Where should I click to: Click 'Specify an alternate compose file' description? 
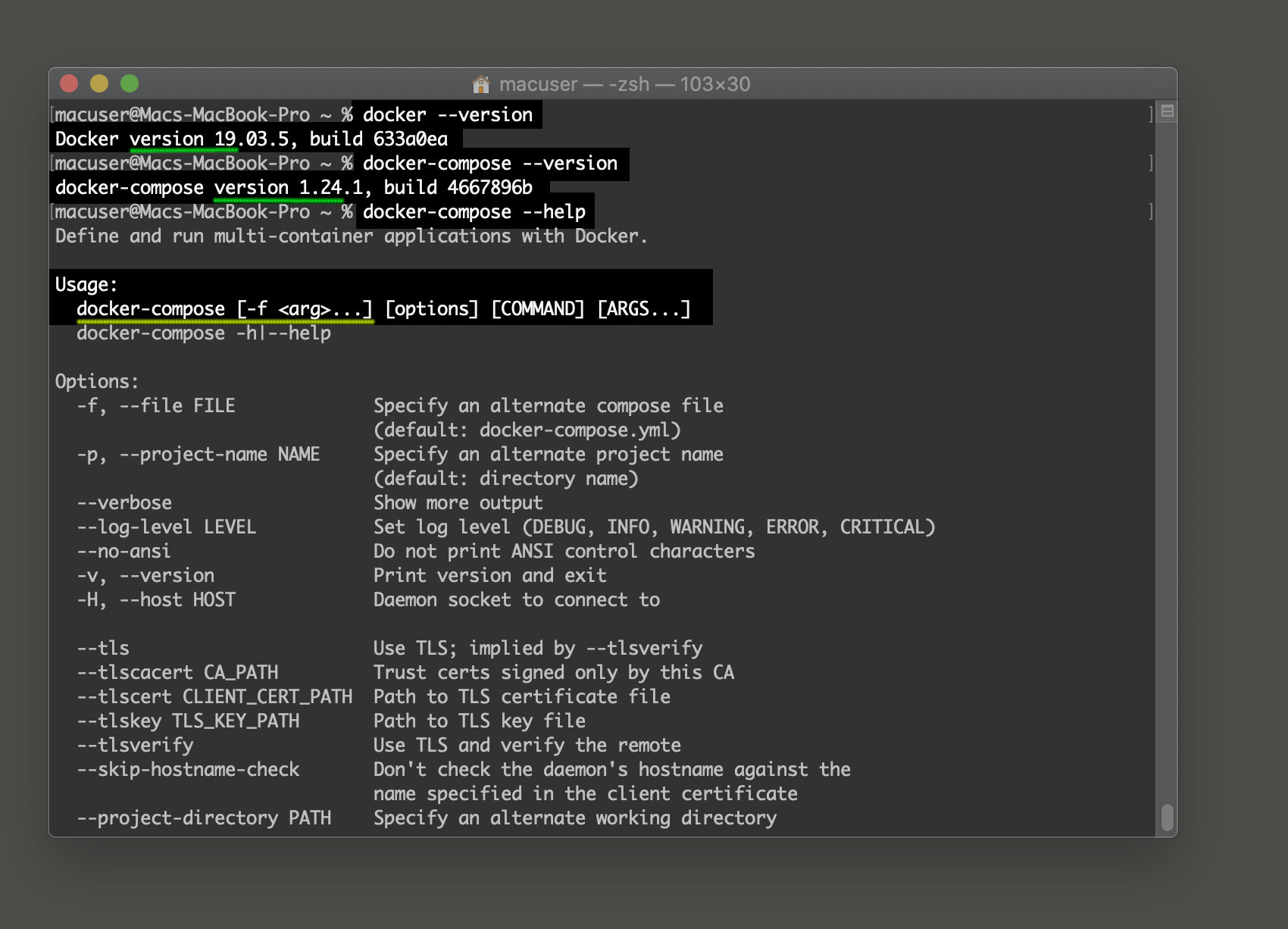[549, 406]
